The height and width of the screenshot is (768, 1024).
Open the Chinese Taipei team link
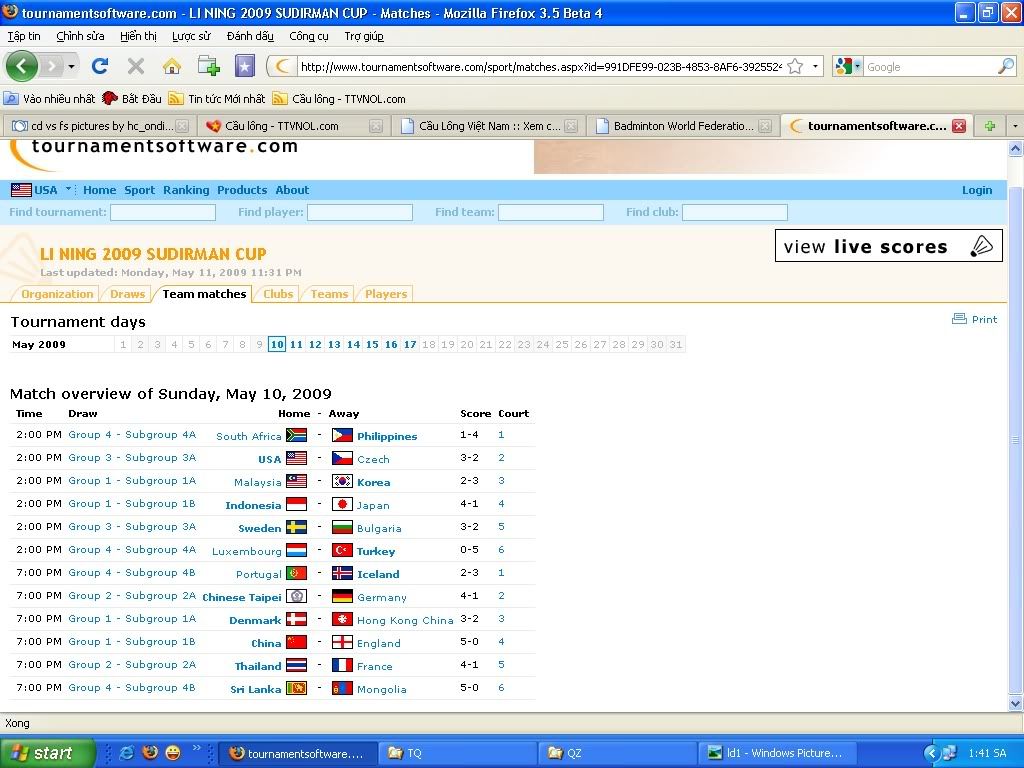[x=242, y=597]
